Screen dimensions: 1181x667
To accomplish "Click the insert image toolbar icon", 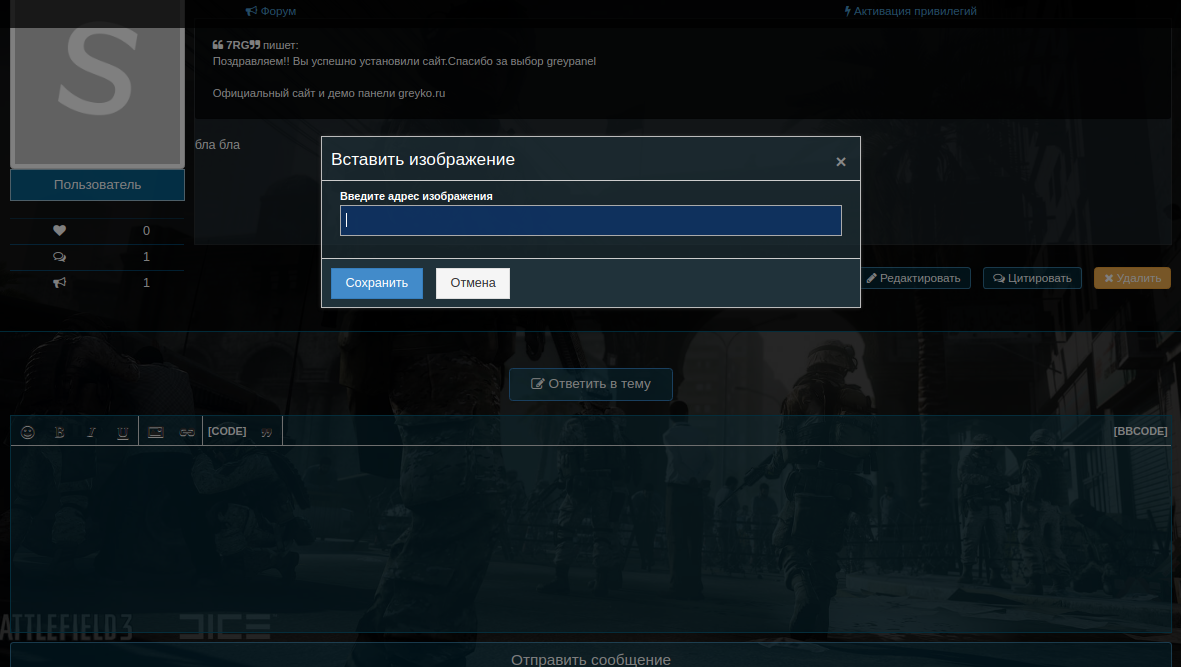I will (156, 432).
